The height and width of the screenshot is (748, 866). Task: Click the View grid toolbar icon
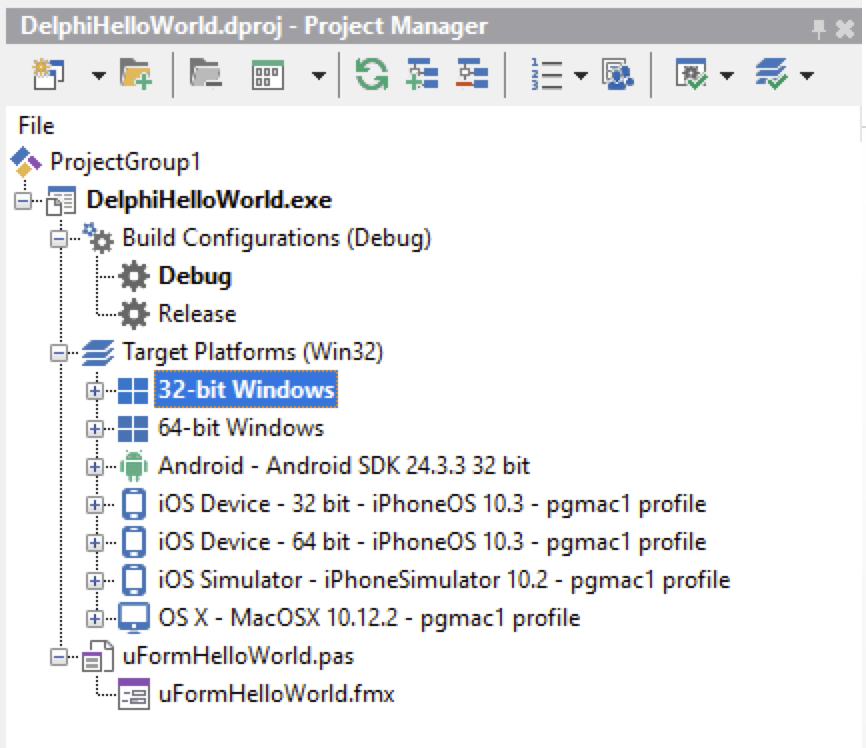268,75
